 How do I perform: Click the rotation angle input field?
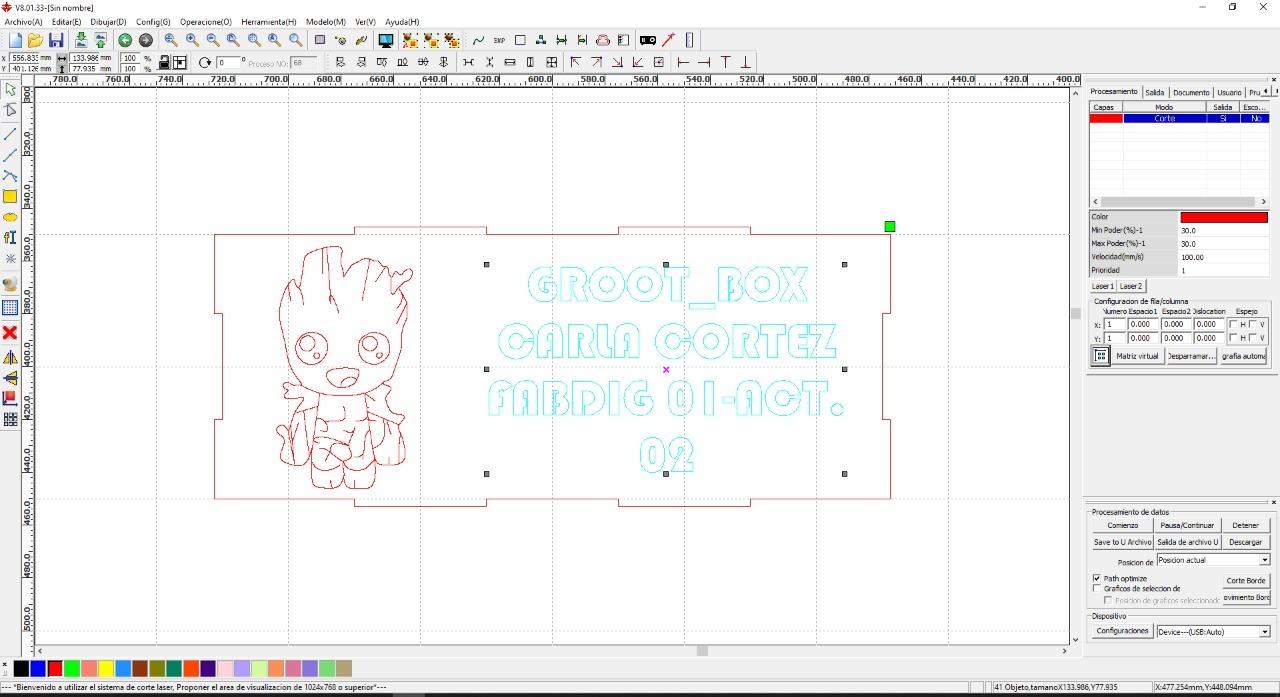pyautogui.click(x=230, y=62)
